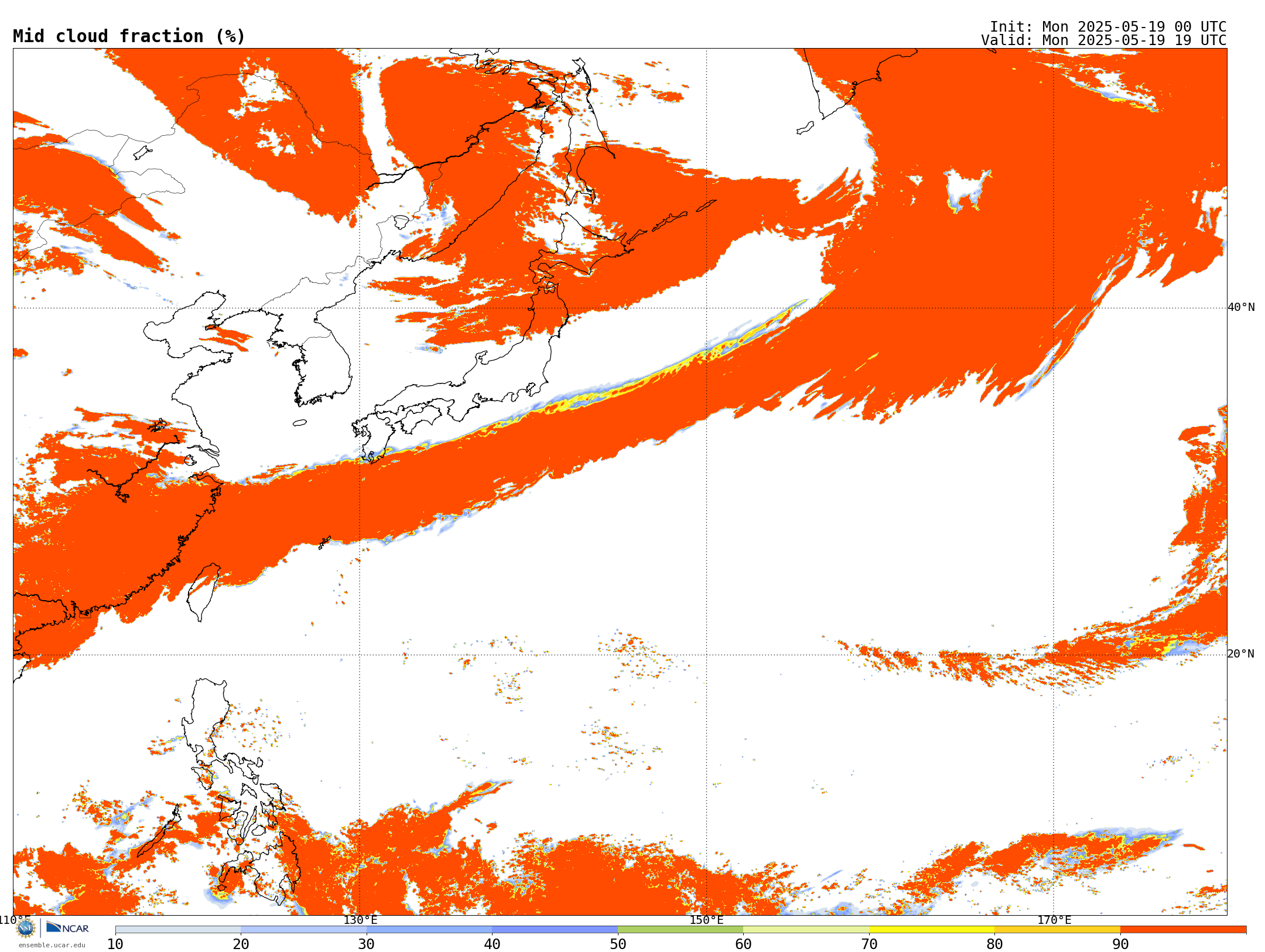
Task: Click the 20°N latitude label
Action: [1241, 653]
